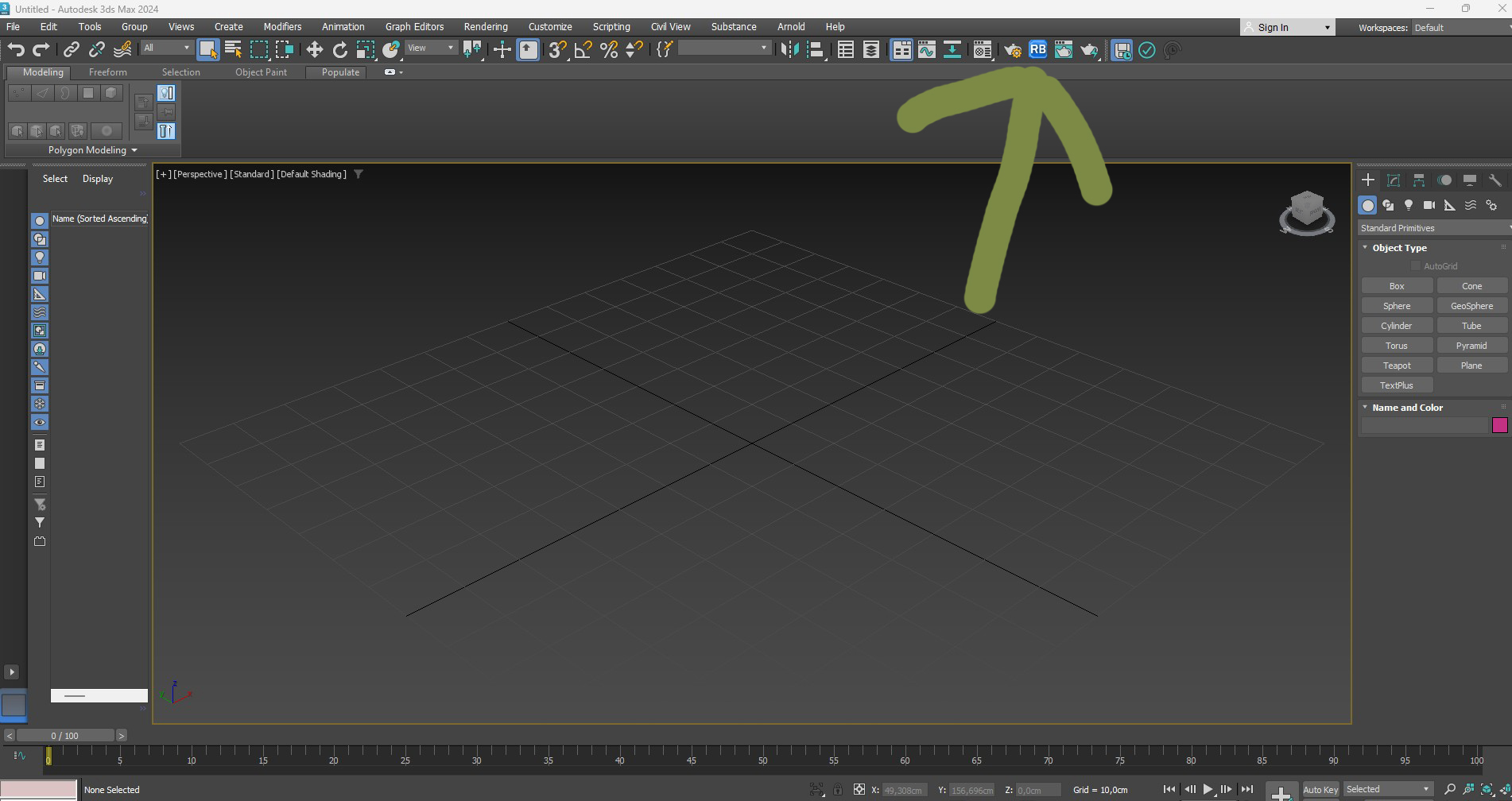The width and height of the screenshot is (1512, 801).
Task: Open the Layer Explorer stack icon
Action: 871,50
